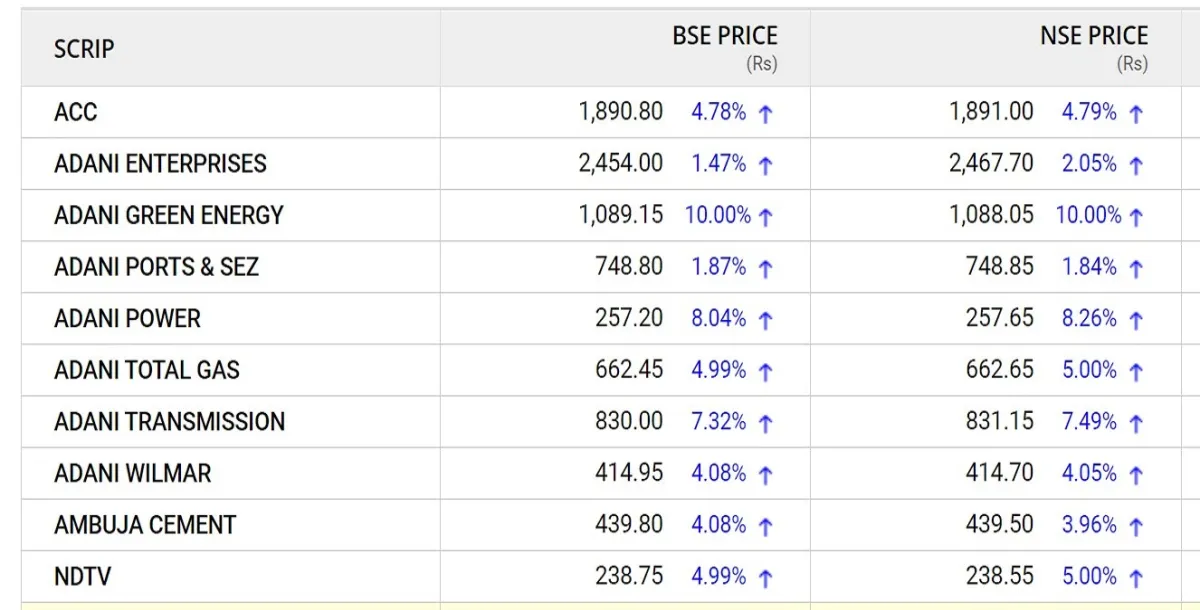Open the ADANI PORTS & SEZ scrip

156,267
